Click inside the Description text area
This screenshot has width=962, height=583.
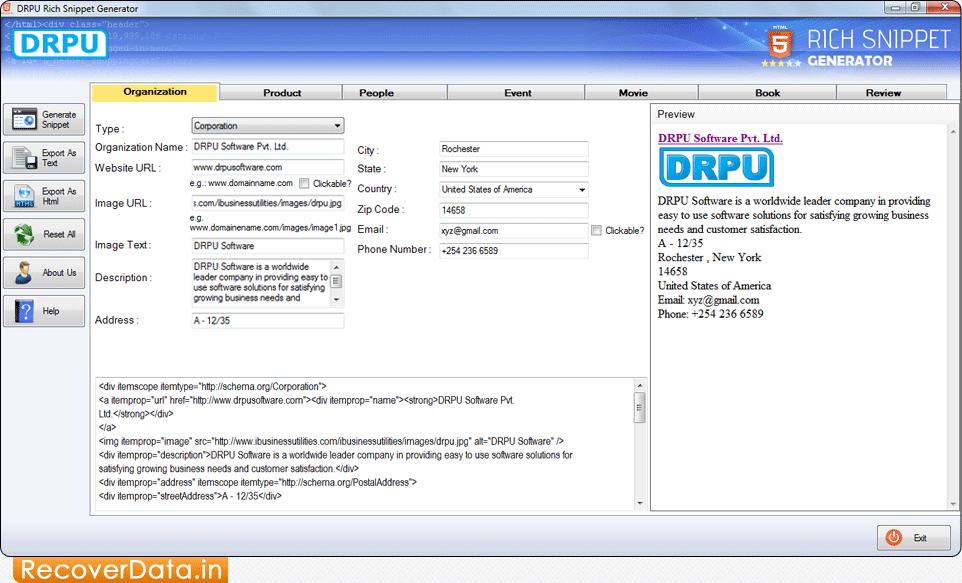click(261, 283)
